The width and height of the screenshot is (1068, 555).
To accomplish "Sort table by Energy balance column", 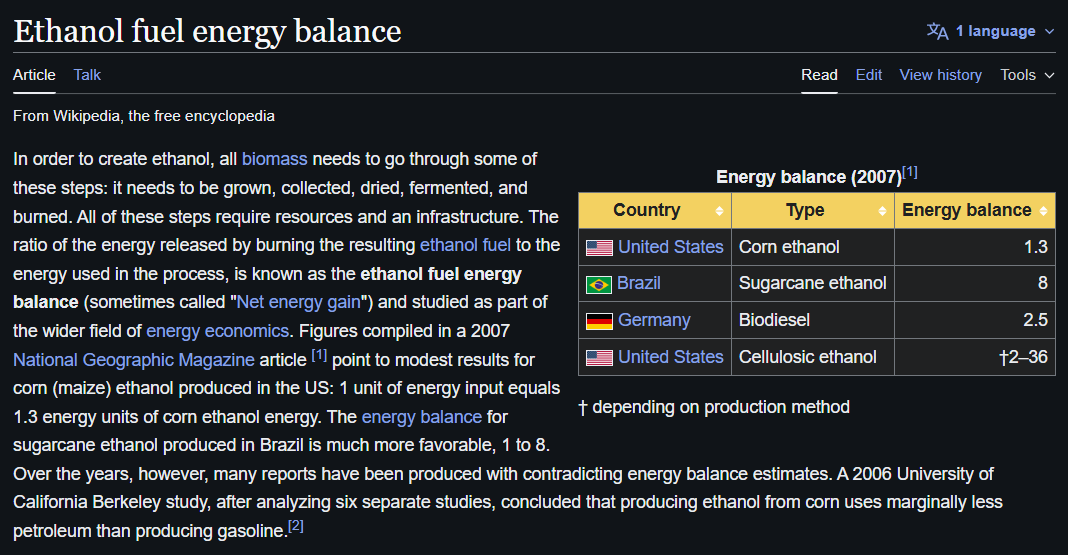I will tap(975, 210).
